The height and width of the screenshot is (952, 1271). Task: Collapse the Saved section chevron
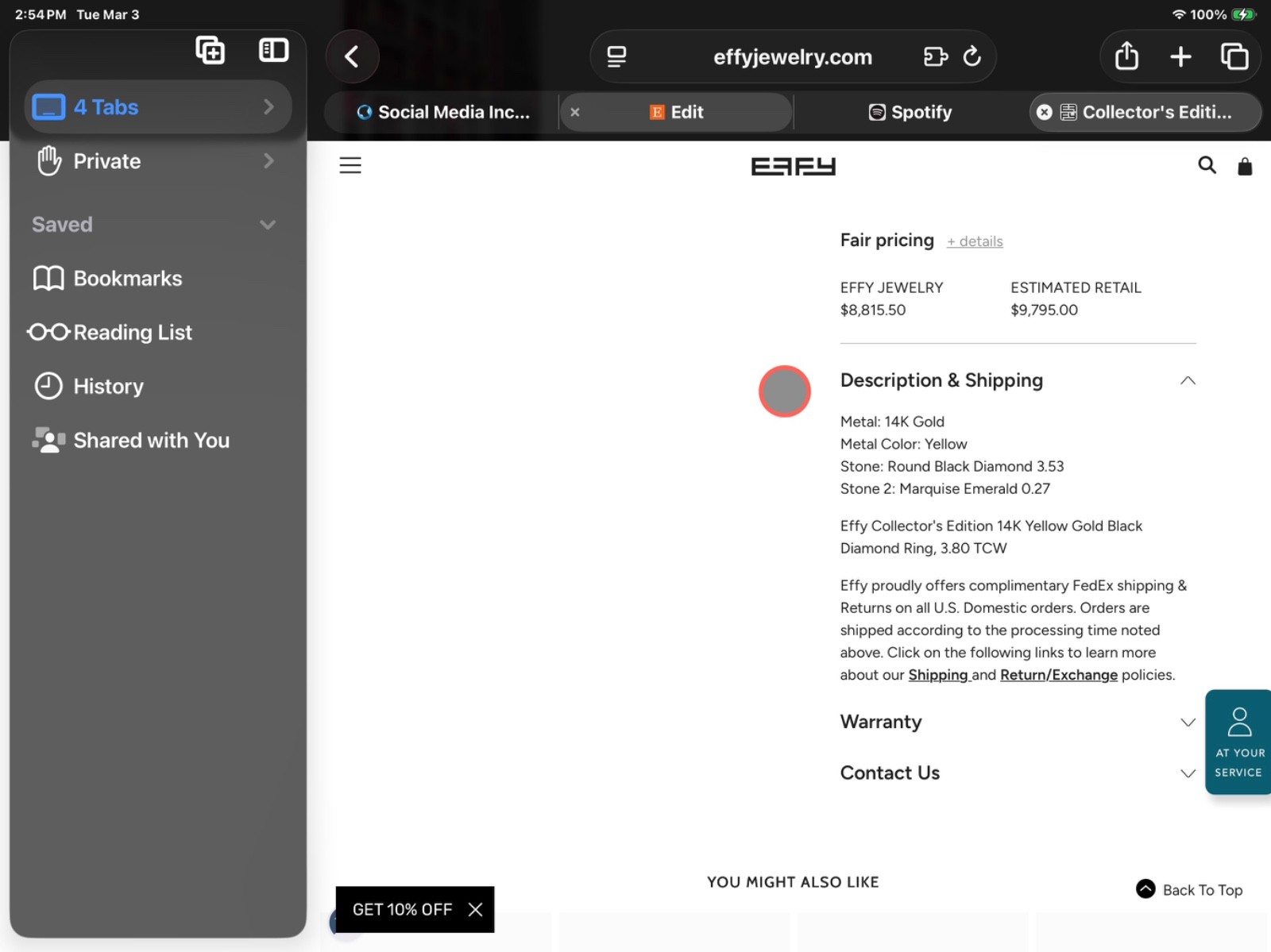268,225
